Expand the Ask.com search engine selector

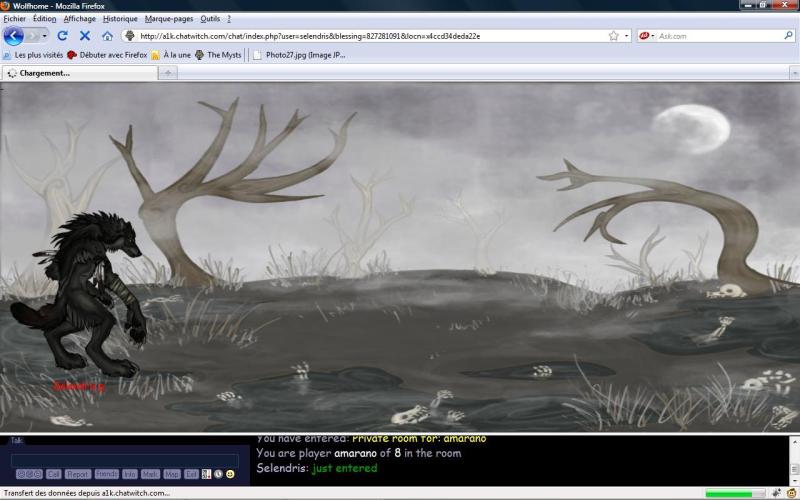point(648,36)
